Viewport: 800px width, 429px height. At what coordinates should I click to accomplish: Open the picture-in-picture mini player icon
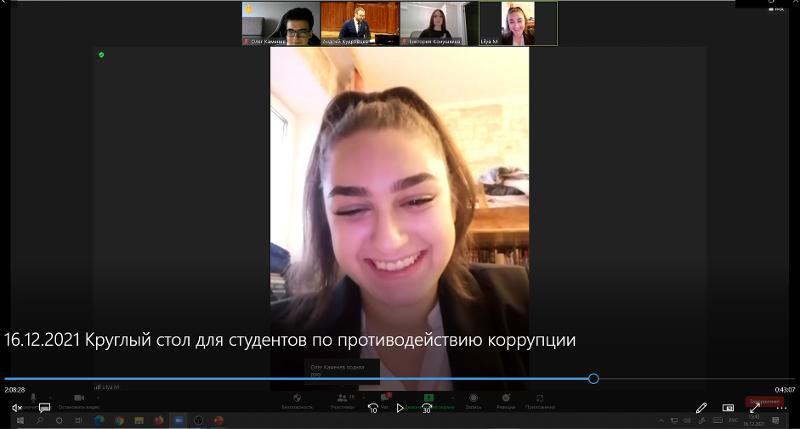pyautogui.click(x=728, y=408)
